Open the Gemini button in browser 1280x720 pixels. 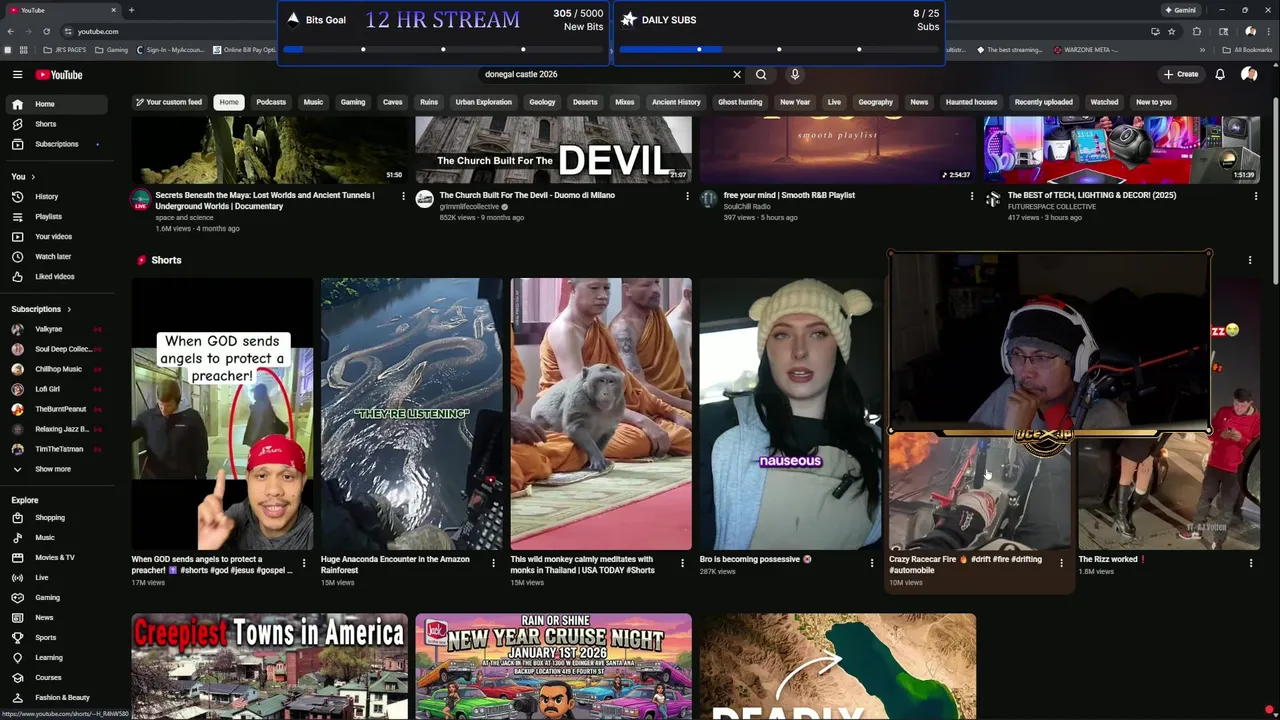[1180, 10]
